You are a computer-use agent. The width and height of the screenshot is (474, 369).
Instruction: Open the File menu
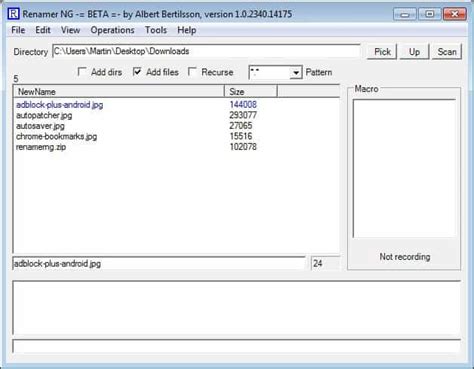click(18, 30)
